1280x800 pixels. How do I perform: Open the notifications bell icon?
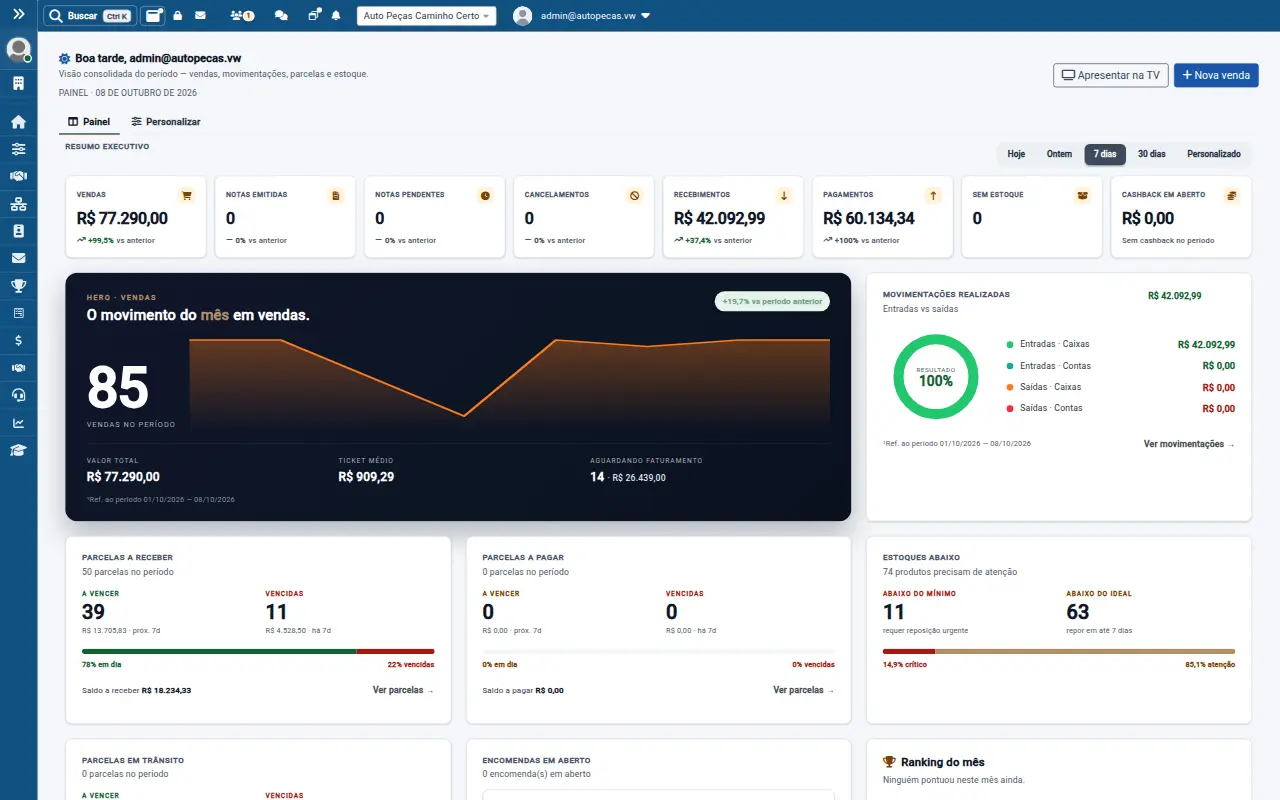pyautogui.click(x=336, y=16)
